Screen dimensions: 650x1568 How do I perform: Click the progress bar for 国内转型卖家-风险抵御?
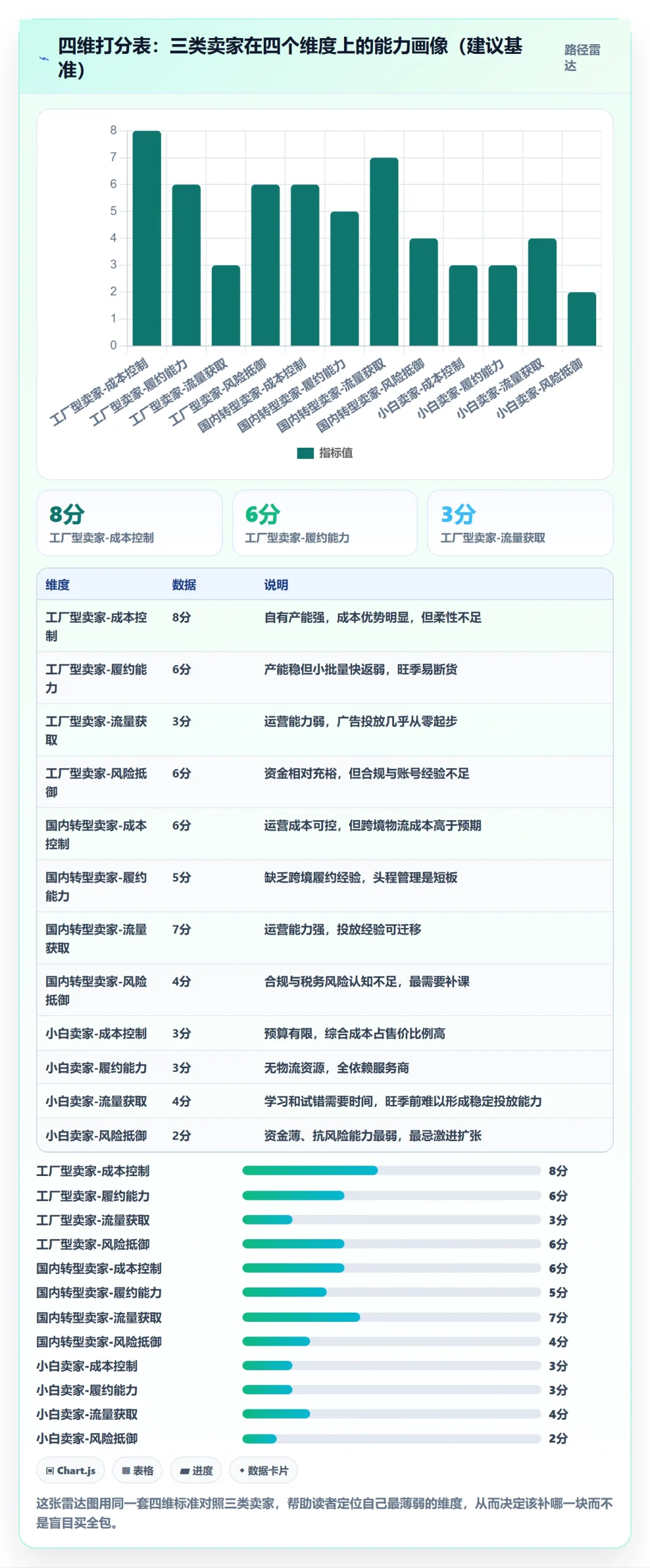coord(392,1341)
